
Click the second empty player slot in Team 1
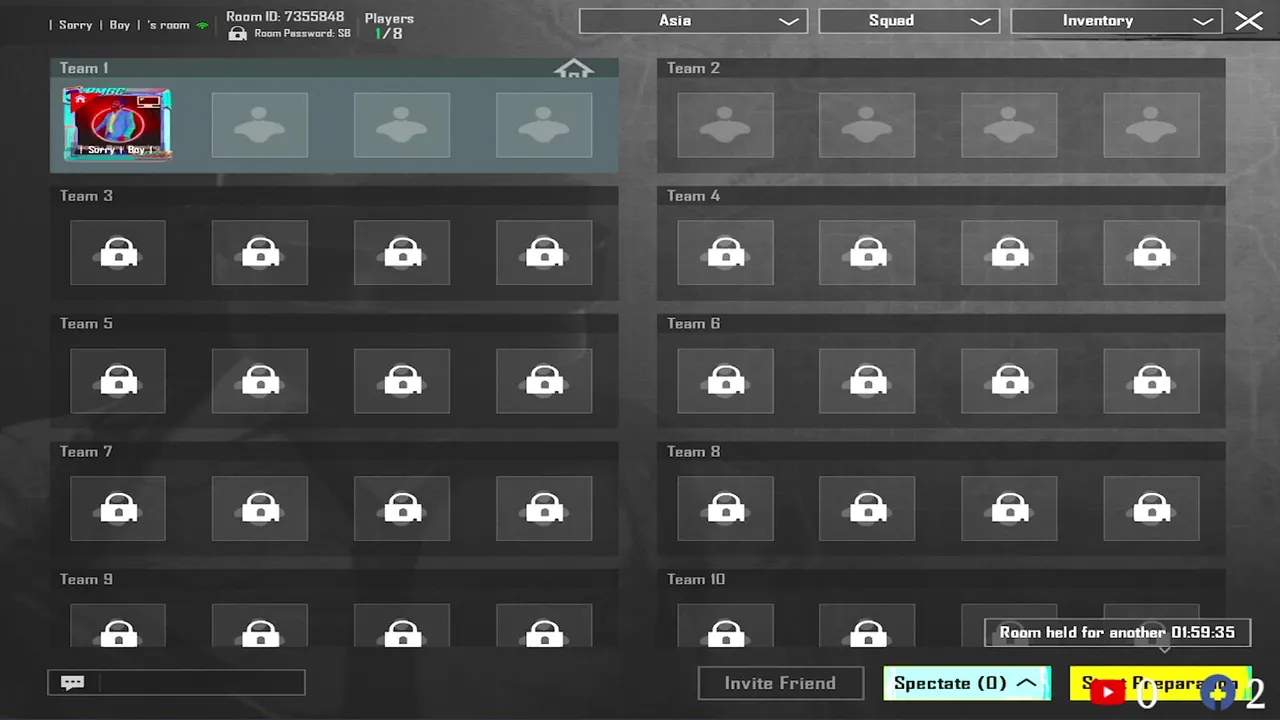pos(260,125)
